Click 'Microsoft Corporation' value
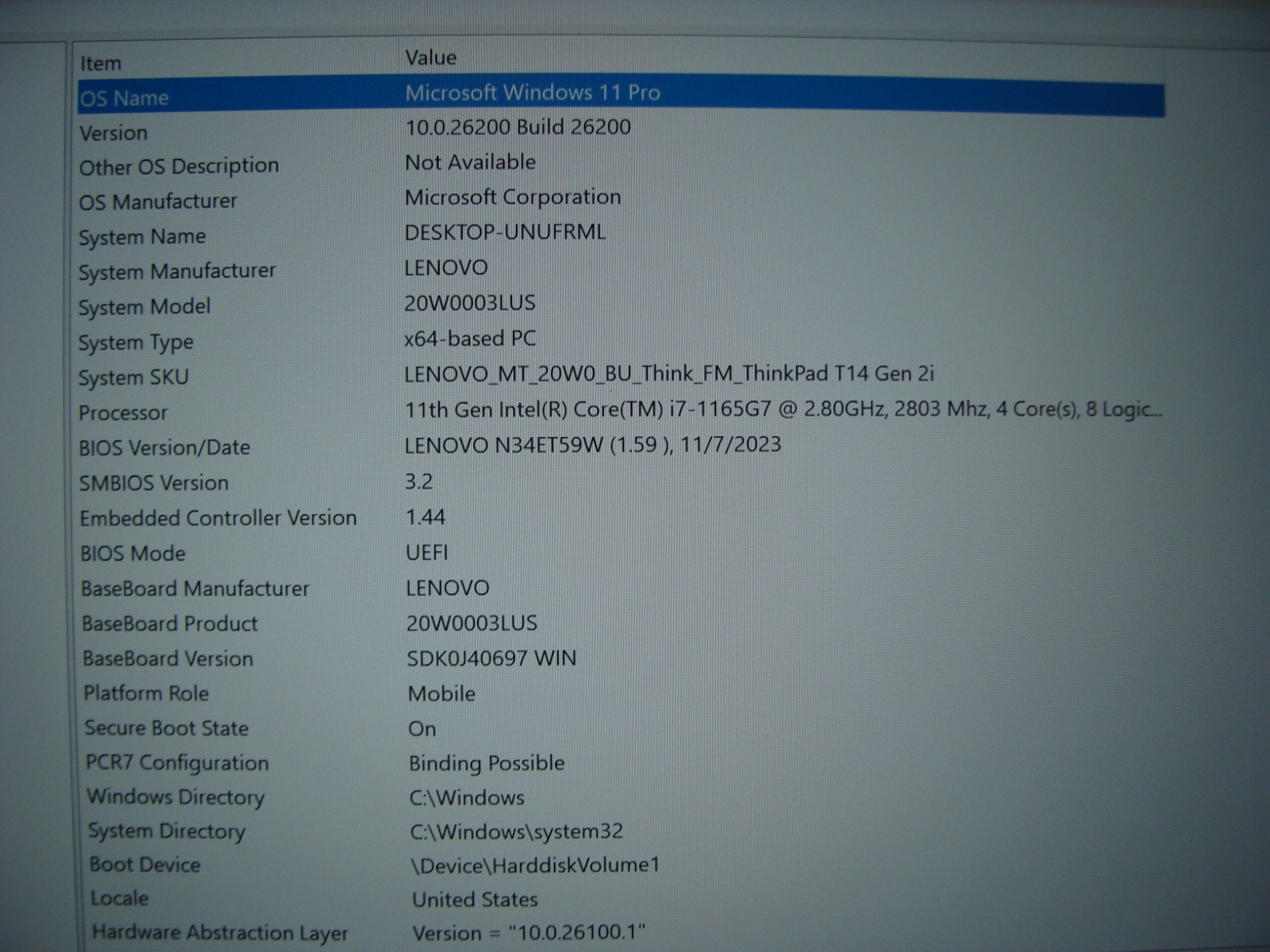This screenshot has width=1270, height=952. tap(513, 197)
